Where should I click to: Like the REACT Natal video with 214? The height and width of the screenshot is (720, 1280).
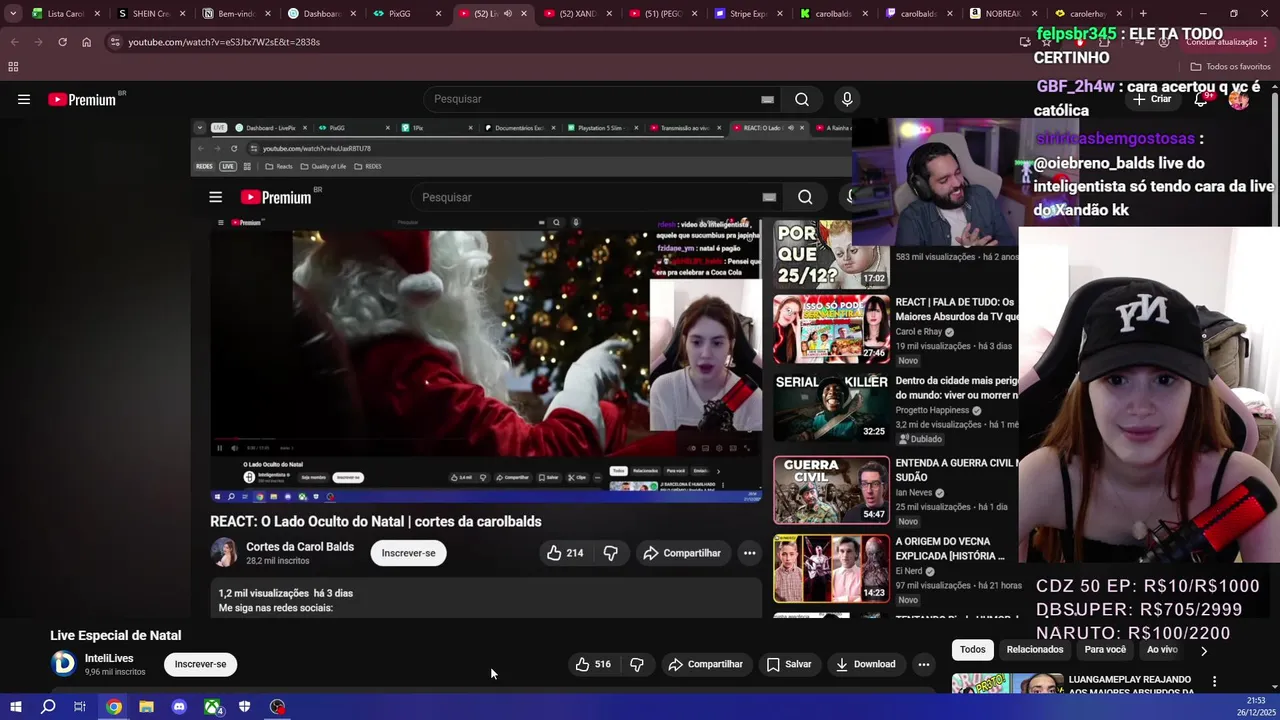pos(565,553)
